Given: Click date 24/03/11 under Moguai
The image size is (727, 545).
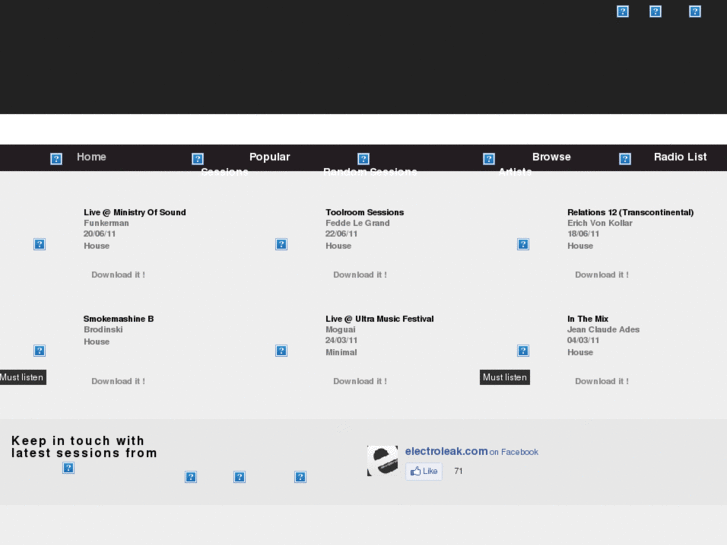Looking at the screenshot, I should coord(341,340).
